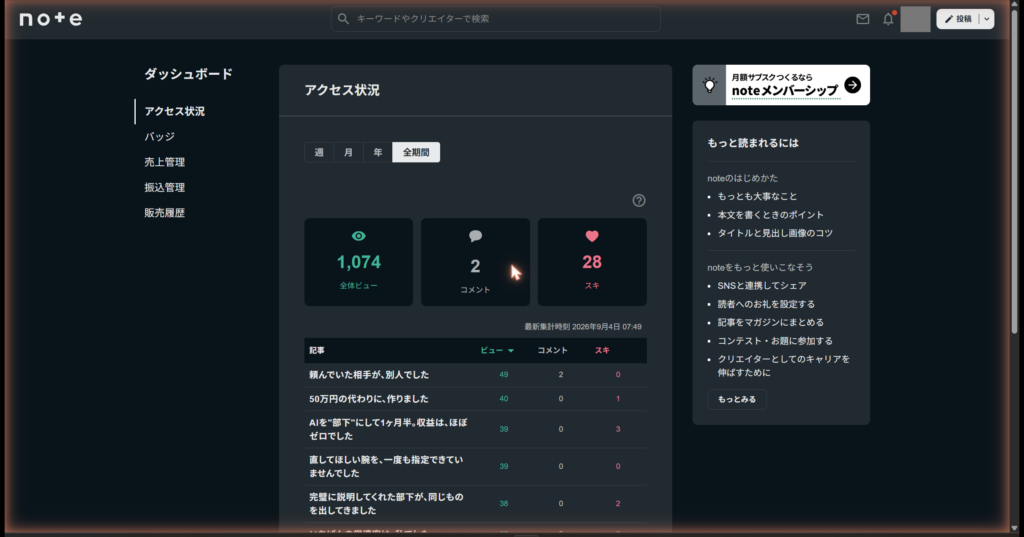Select アクセス状況 in the sidebar
Screen dimensions: 1024x537
(174, 111)
